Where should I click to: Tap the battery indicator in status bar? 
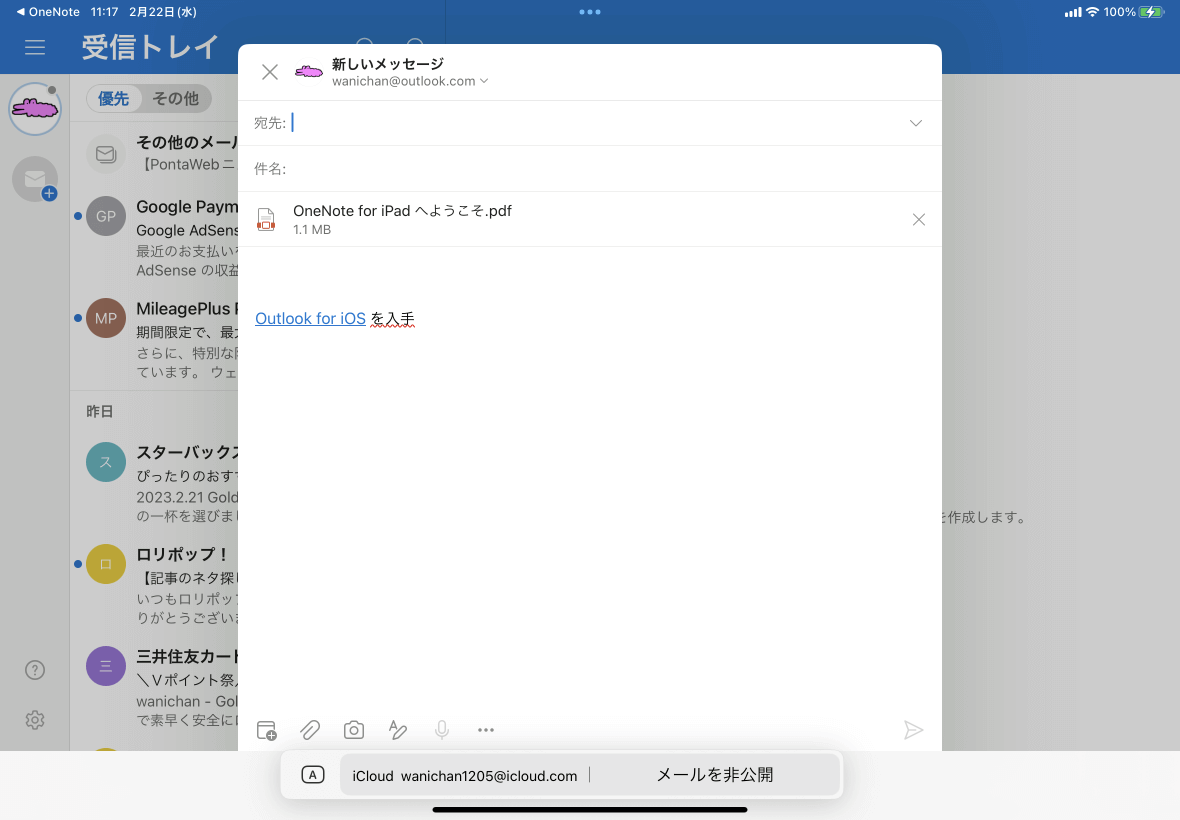pos(1151,12)
